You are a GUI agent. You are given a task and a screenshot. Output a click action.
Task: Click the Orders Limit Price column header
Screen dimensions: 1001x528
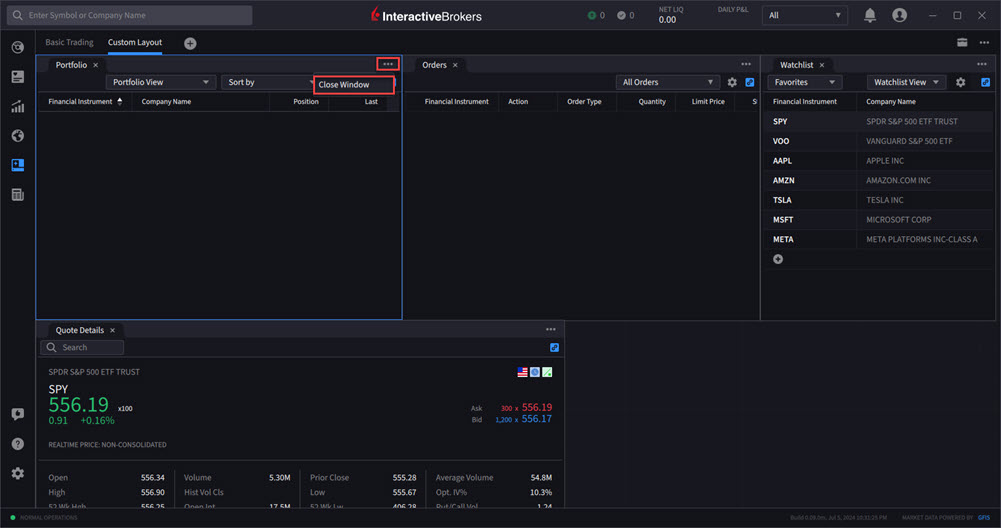(x=708, y=102)
